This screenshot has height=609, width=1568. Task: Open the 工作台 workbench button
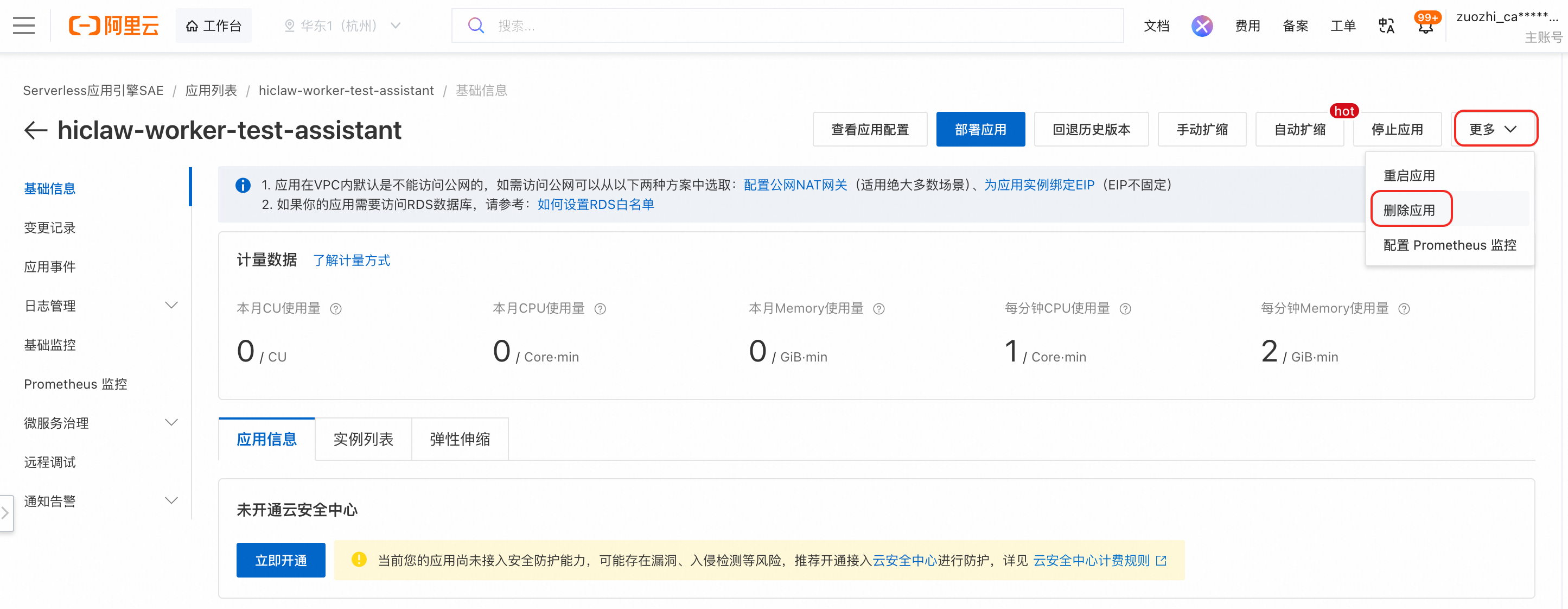click(x=213, y=26)
